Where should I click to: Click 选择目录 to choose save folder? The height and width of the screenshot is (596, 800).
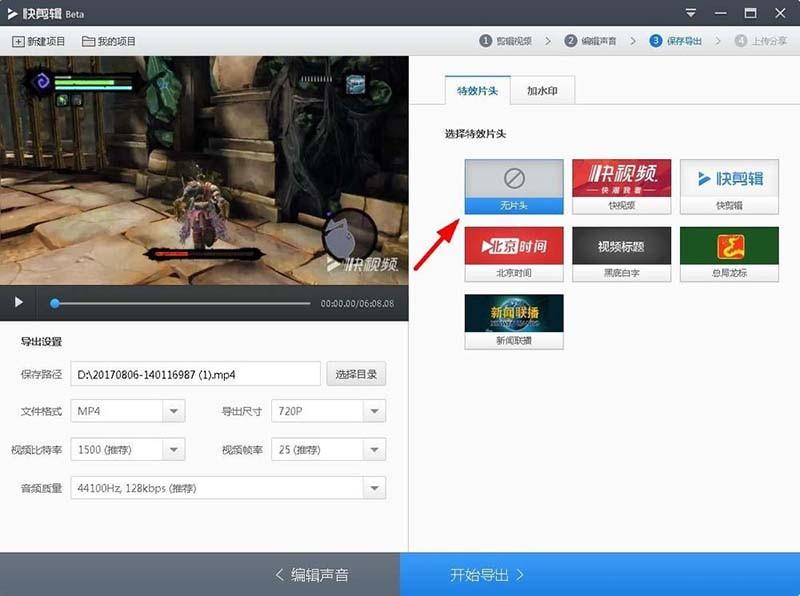click(x=358, y=372)
